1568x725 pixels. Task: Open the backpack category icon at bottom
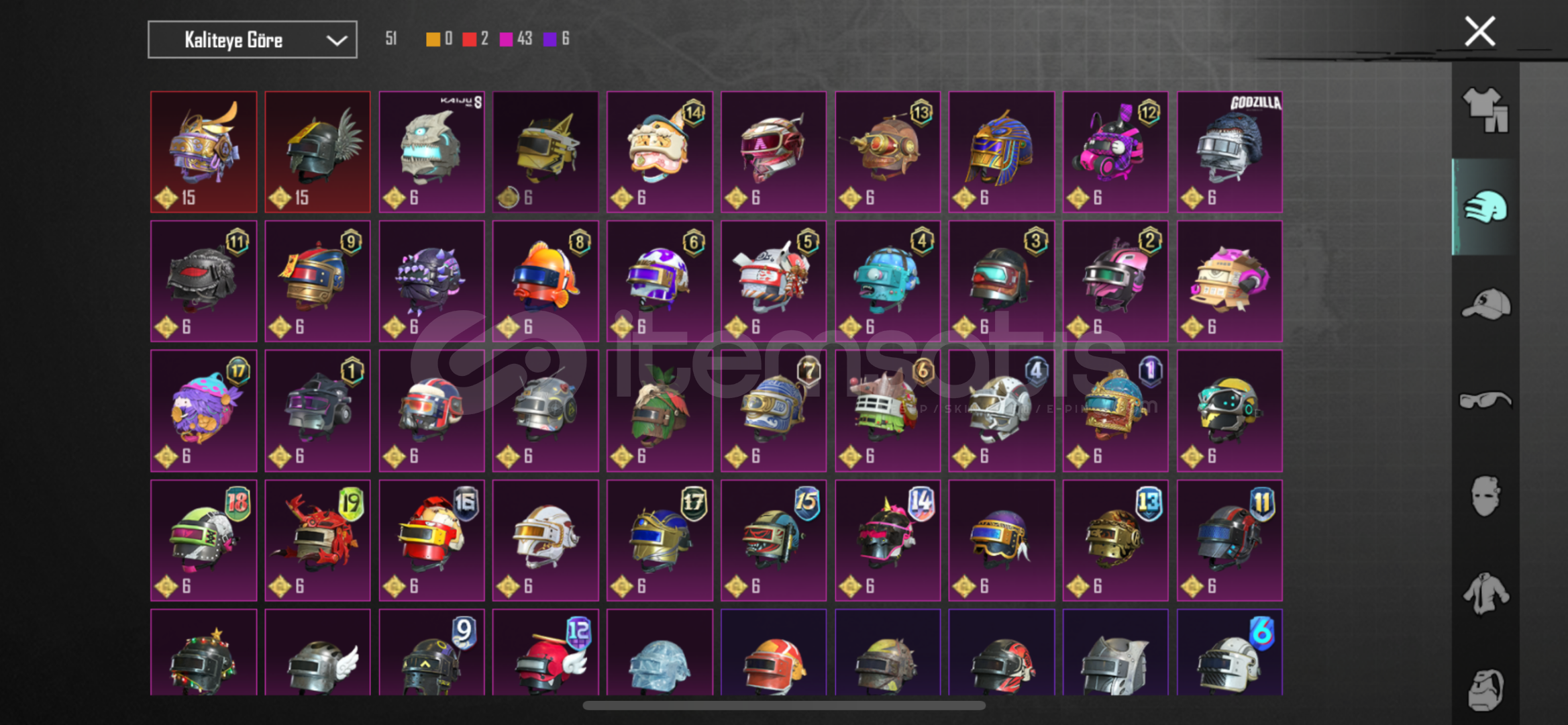[x=1485, y=689]
